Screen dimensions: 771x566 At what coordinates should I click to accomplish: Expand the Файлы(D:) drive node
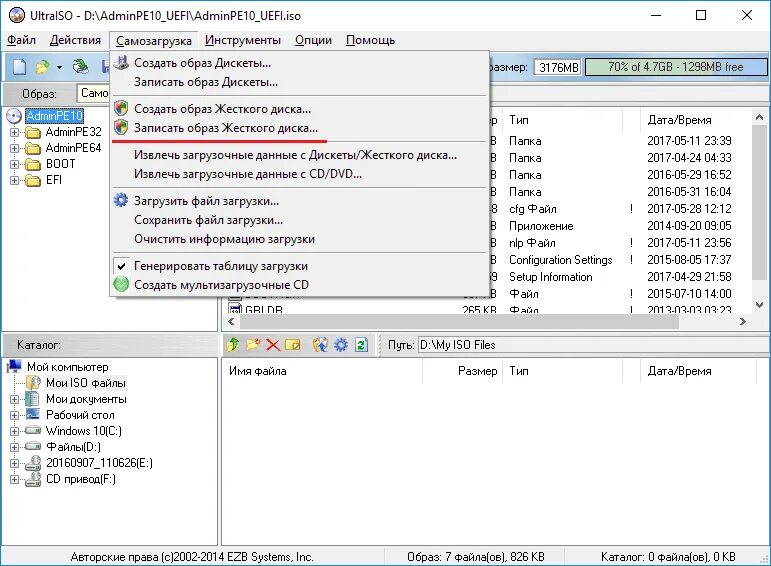click(x=14, y=447)
